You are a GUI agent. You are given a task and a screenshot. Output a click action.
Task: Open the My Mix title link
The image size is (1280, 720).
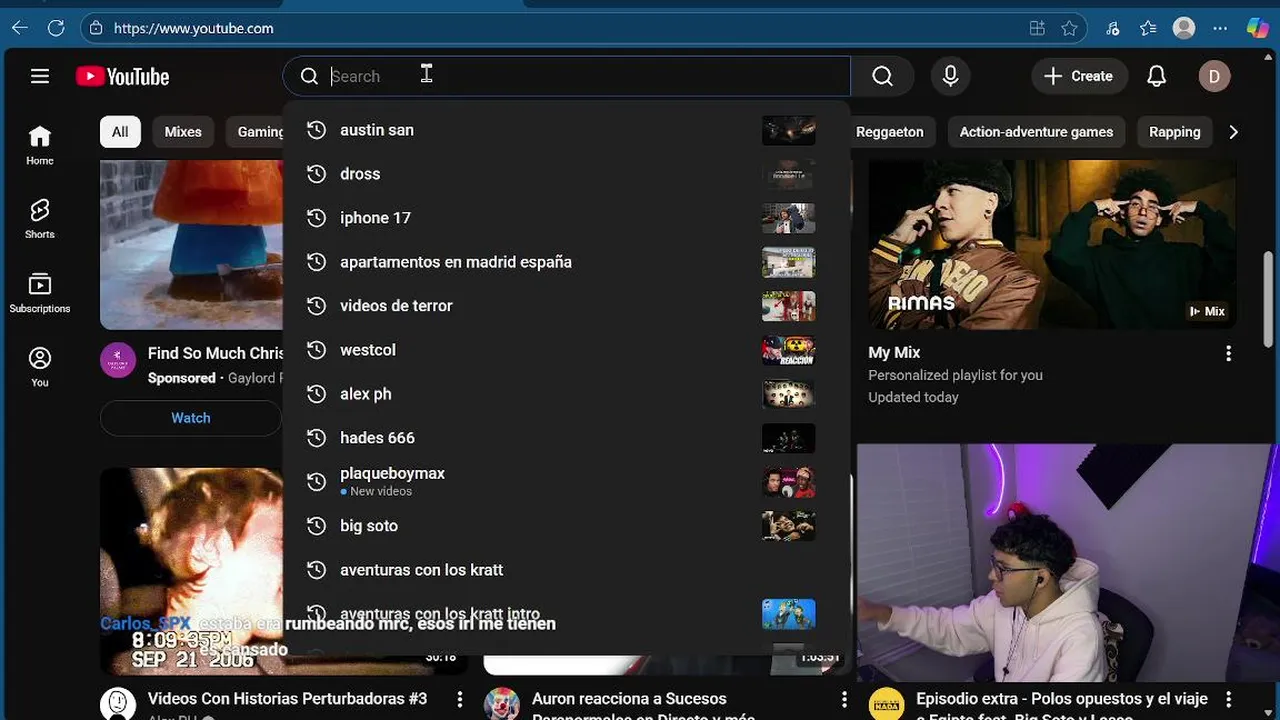click(894, 353)
